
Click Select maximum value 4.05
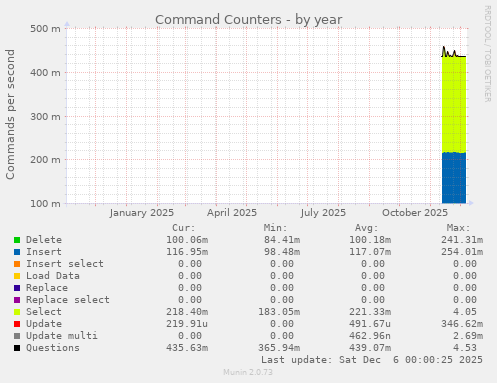pos(465,312)
